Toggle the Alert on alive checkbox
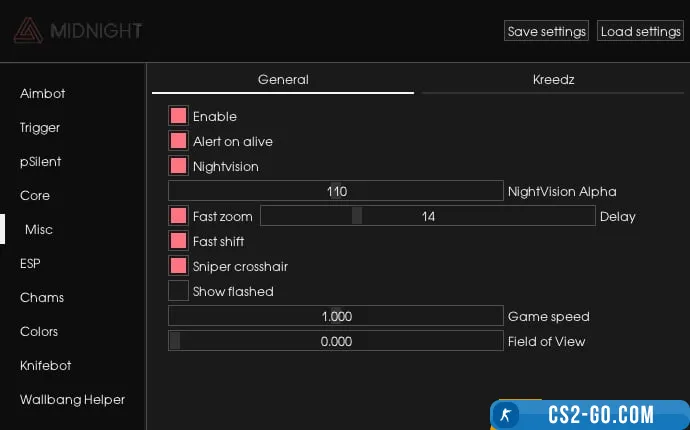 178,141
